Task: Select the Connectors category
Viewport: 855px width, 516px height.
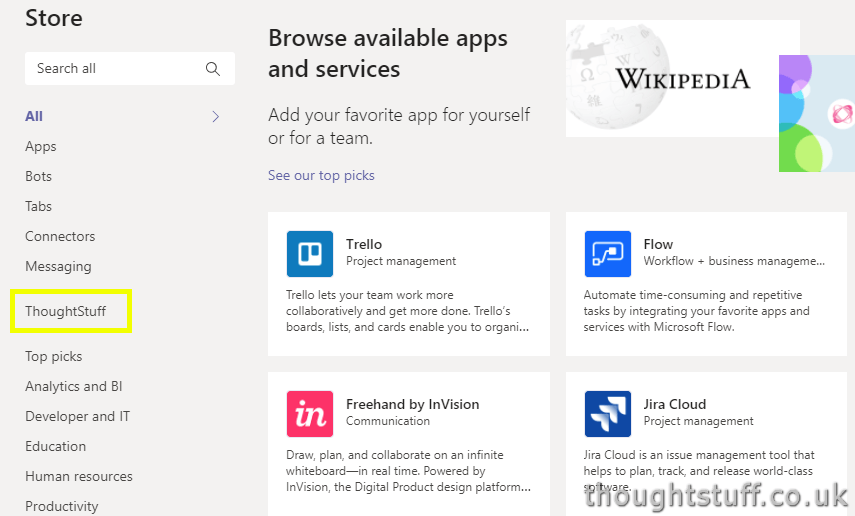Action: click(x=60, y=236)
